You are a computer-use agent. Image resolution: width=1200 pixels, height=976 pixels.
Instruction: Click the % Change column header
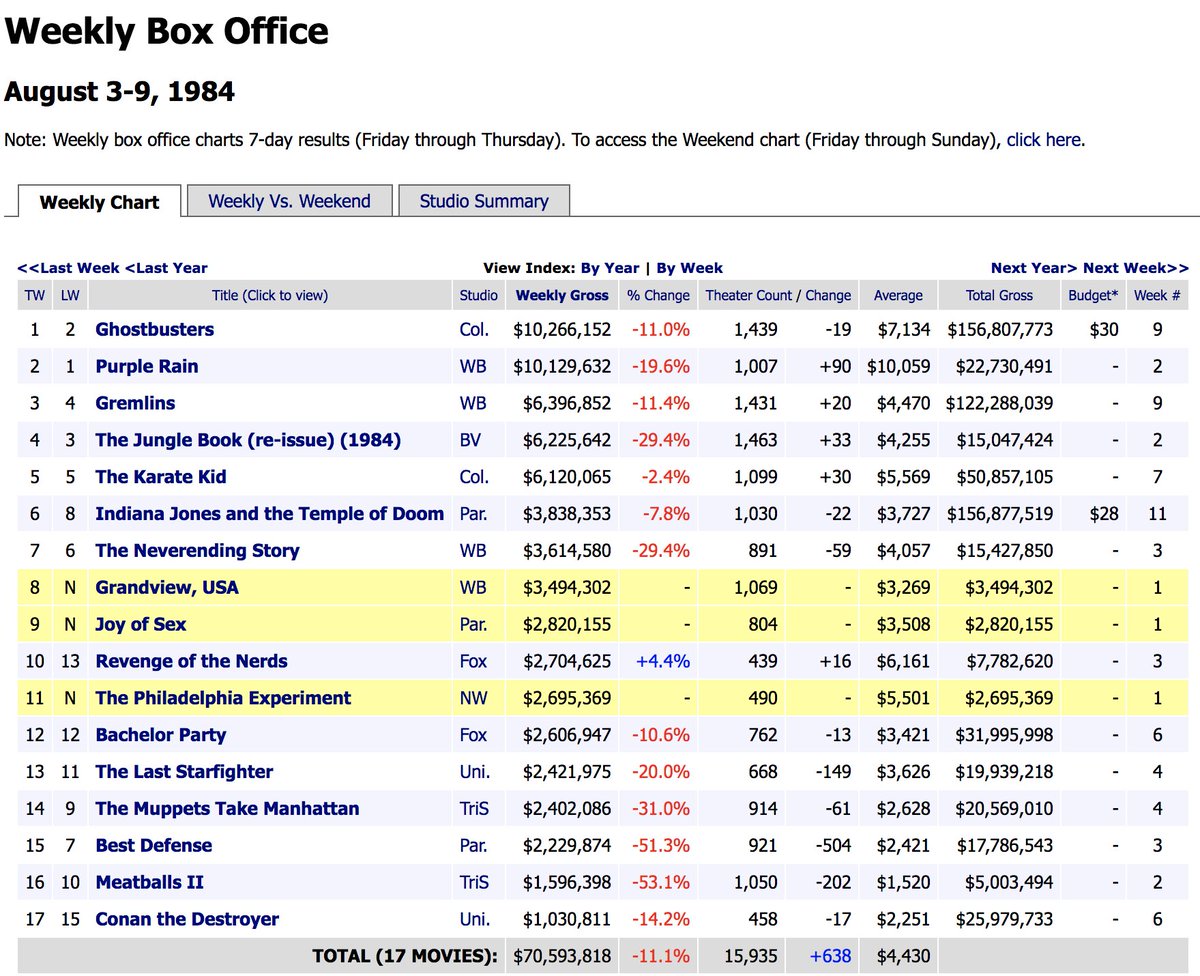[x=658, y=295]
